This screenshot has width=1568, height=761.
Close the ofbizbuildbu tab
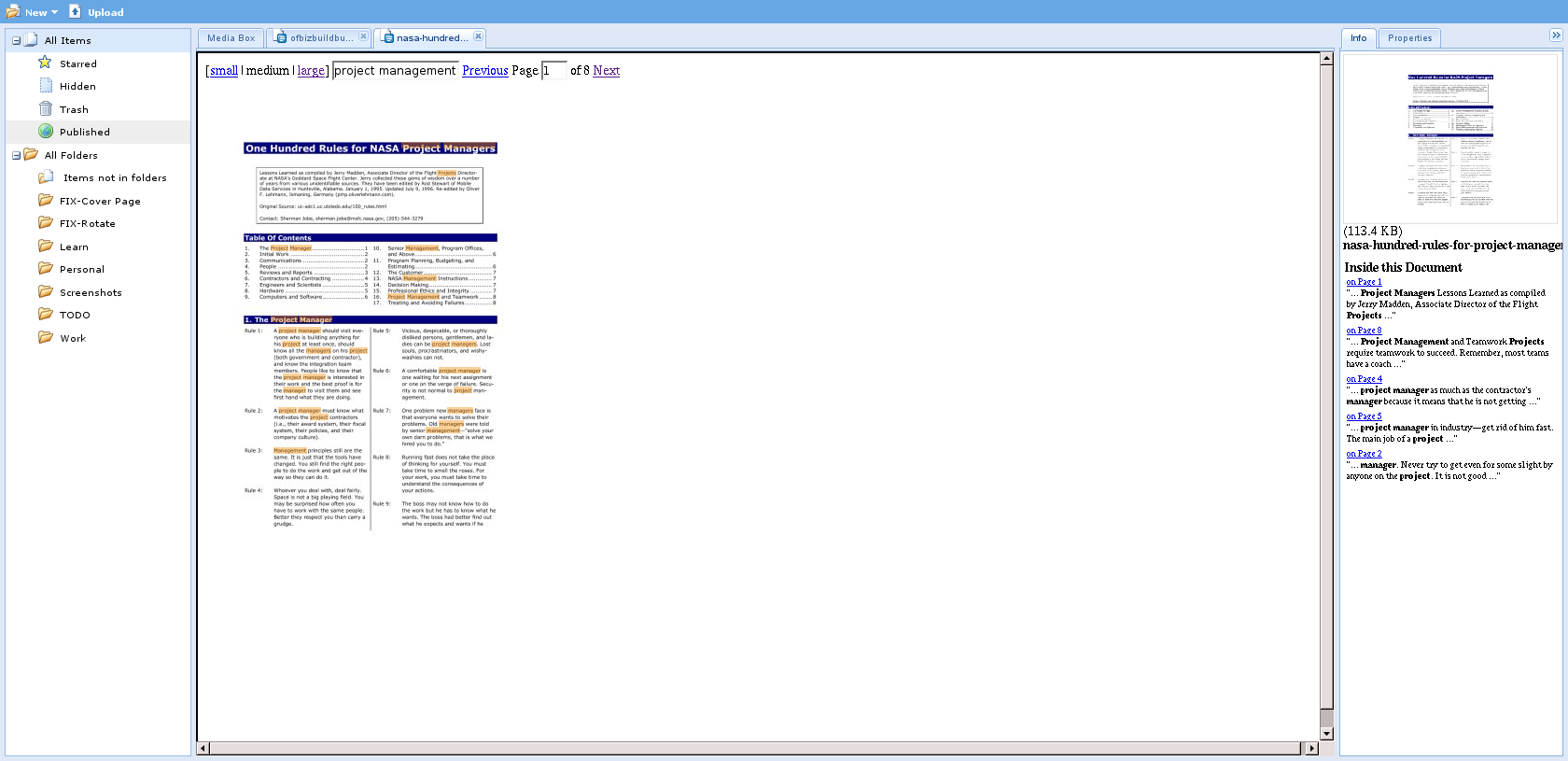(363, 36)
